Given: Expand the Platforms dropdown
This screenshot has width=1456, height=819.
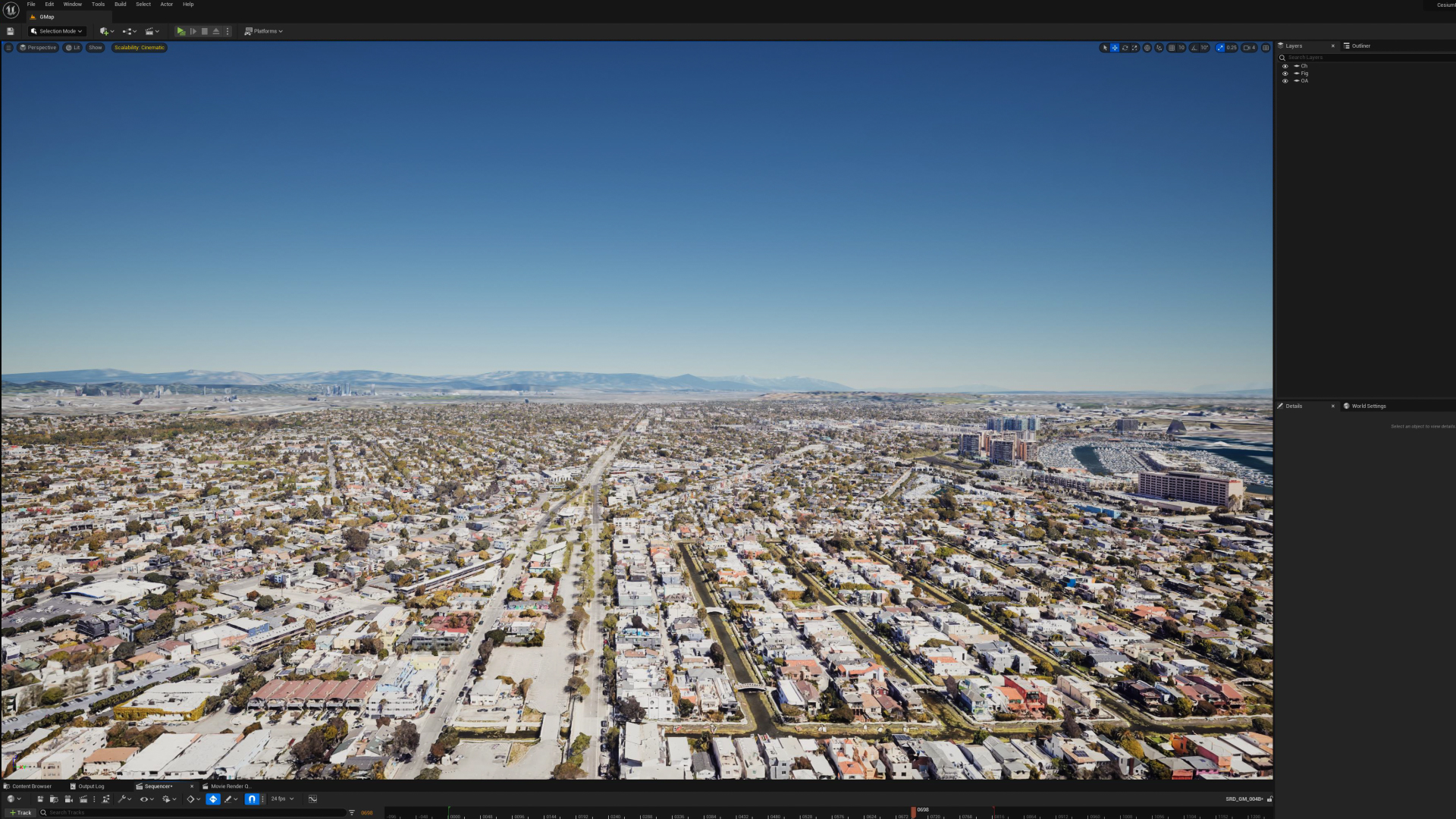Looking at the screenshot, I should pyautogui.click(x=264, y=31).
